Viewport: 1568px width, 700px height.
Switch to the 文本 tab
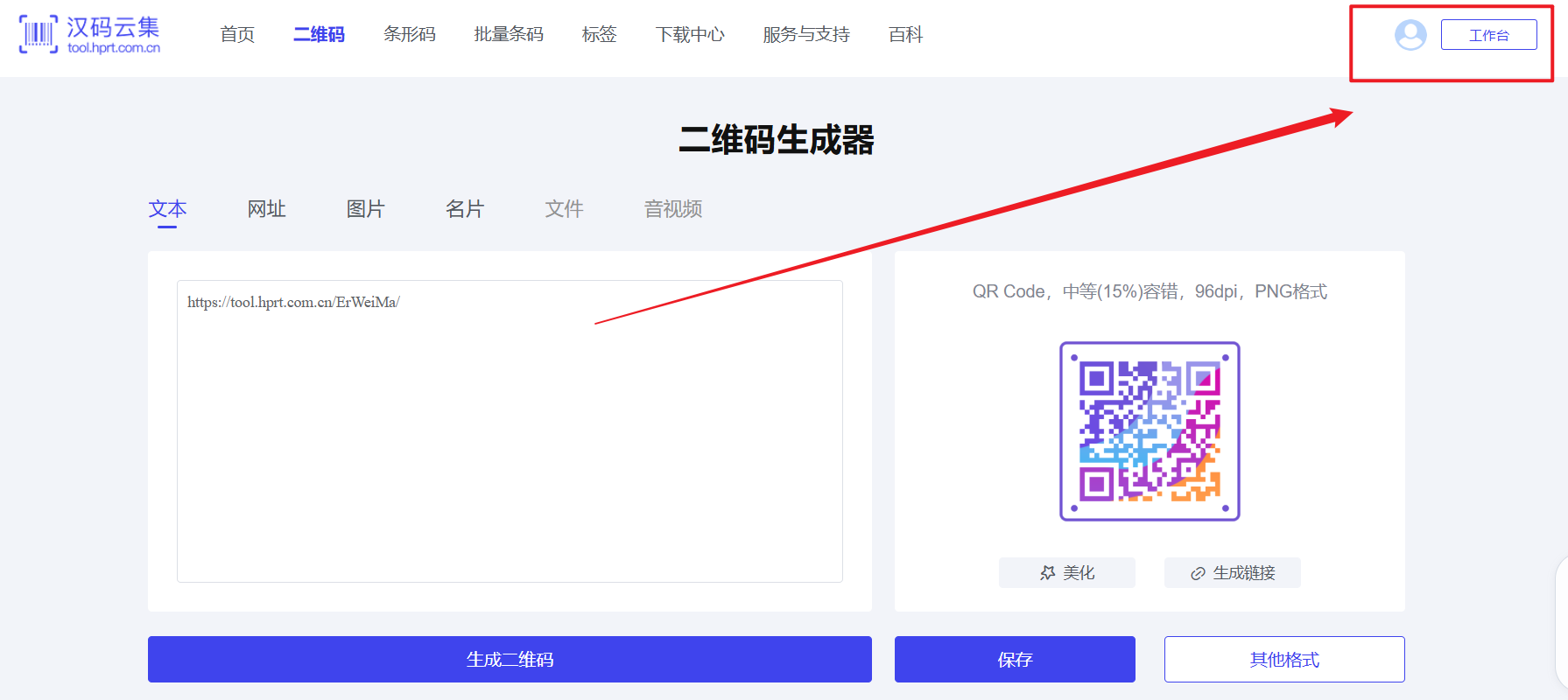click(167, 209)
